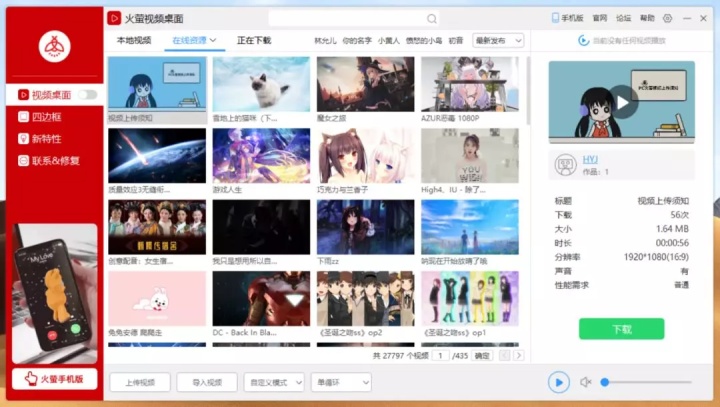
Task: Select the 初音 hot tag
Action: [456, 41]
